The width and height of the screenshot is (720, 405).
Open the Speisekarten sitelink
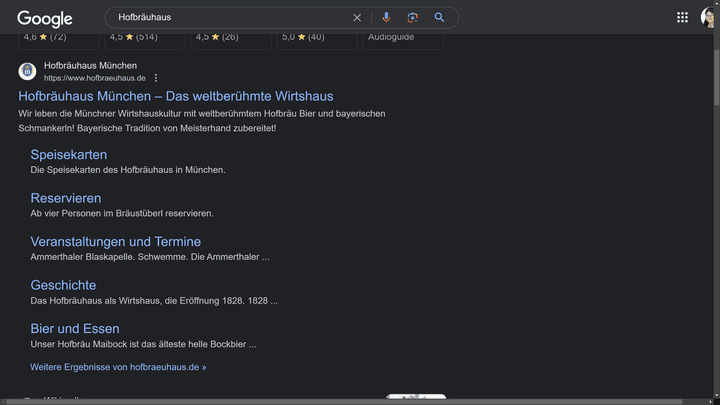pyautogui.click(x=69, y=155)
